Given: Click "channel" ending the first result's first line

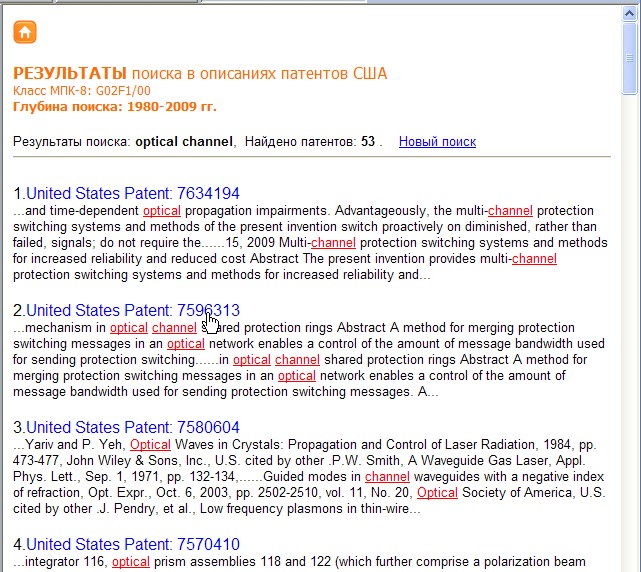Looking at the screenshot, I should 510,211.
